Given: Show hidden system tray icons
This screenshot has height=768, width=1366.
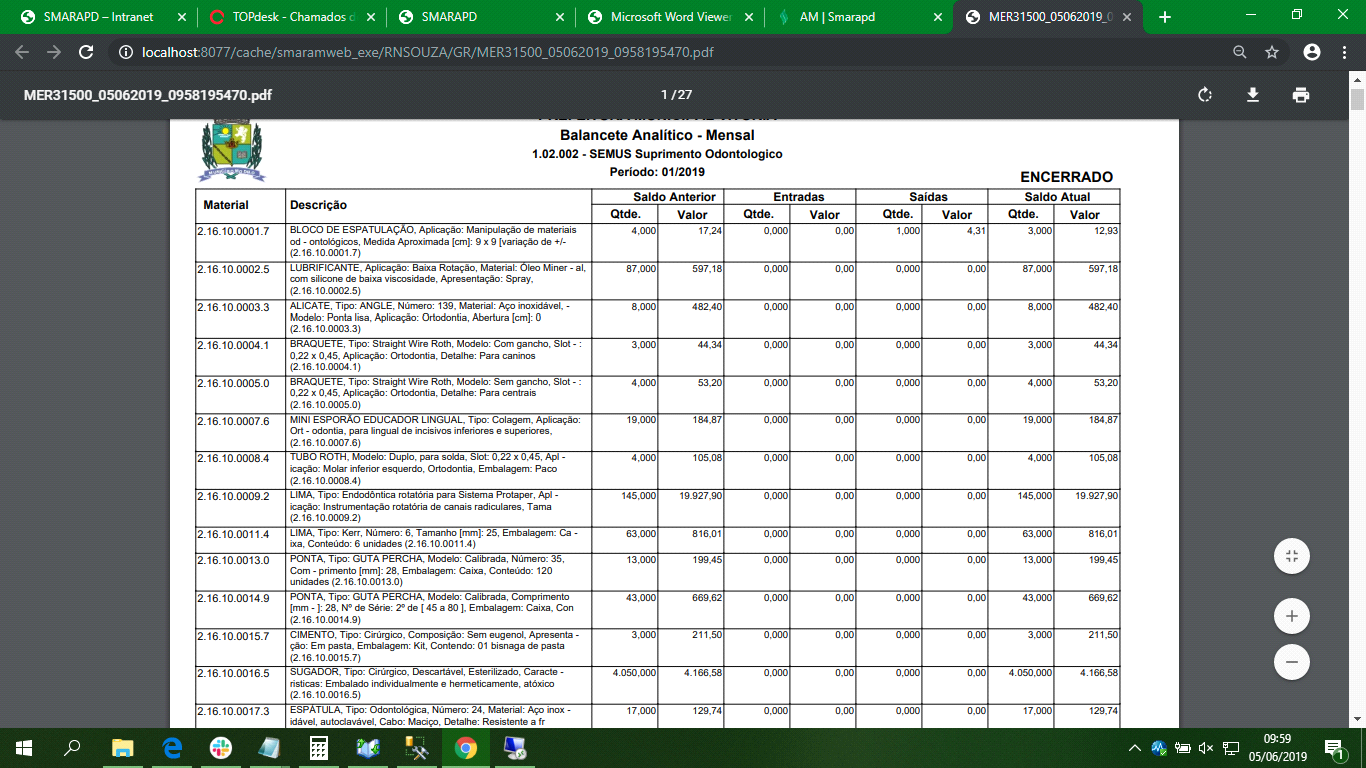Looking at the screenshot, I should pyautogui.click(x=1135, y=747).
